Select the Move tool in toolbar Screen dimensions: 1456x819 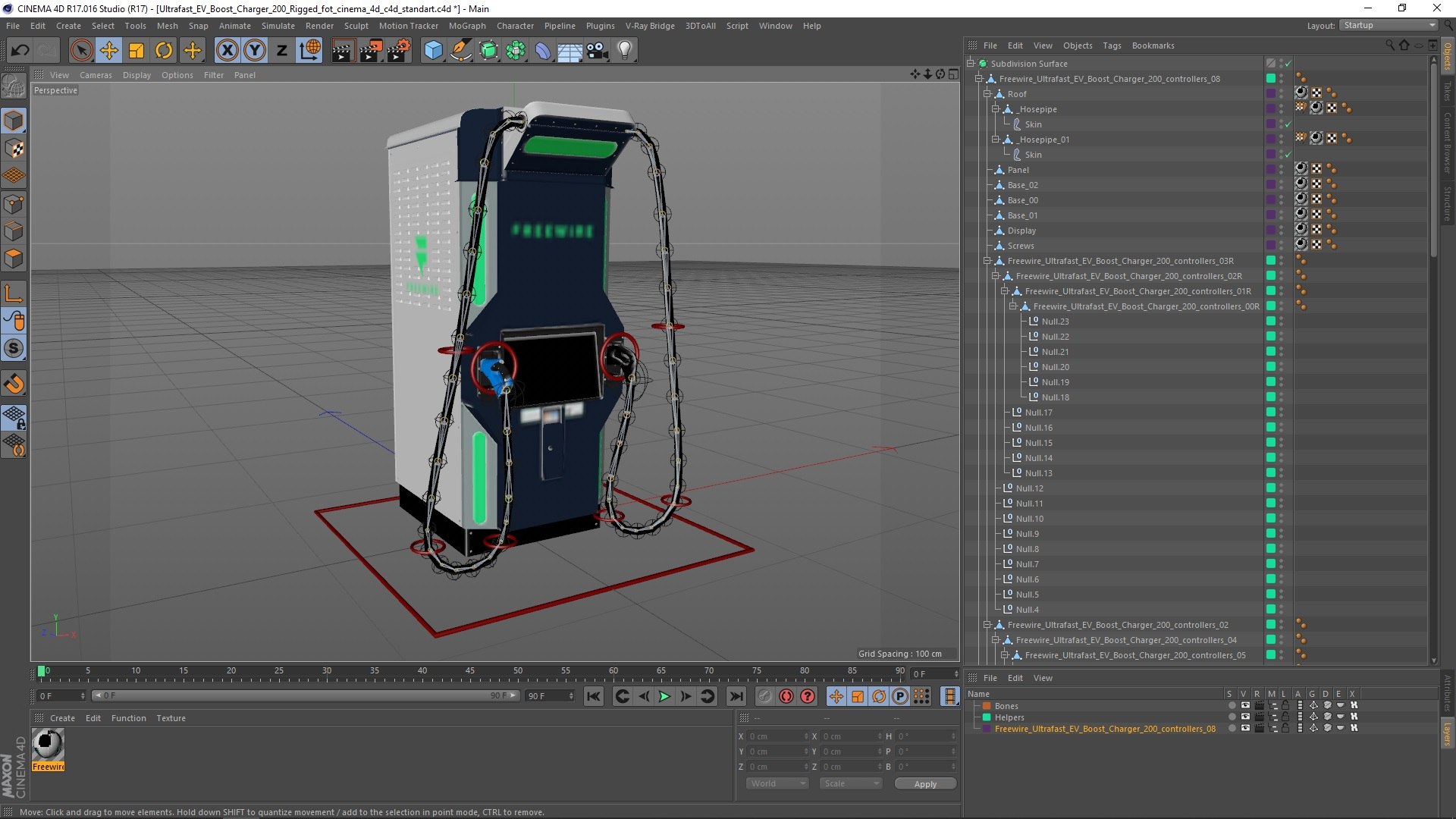108,51
